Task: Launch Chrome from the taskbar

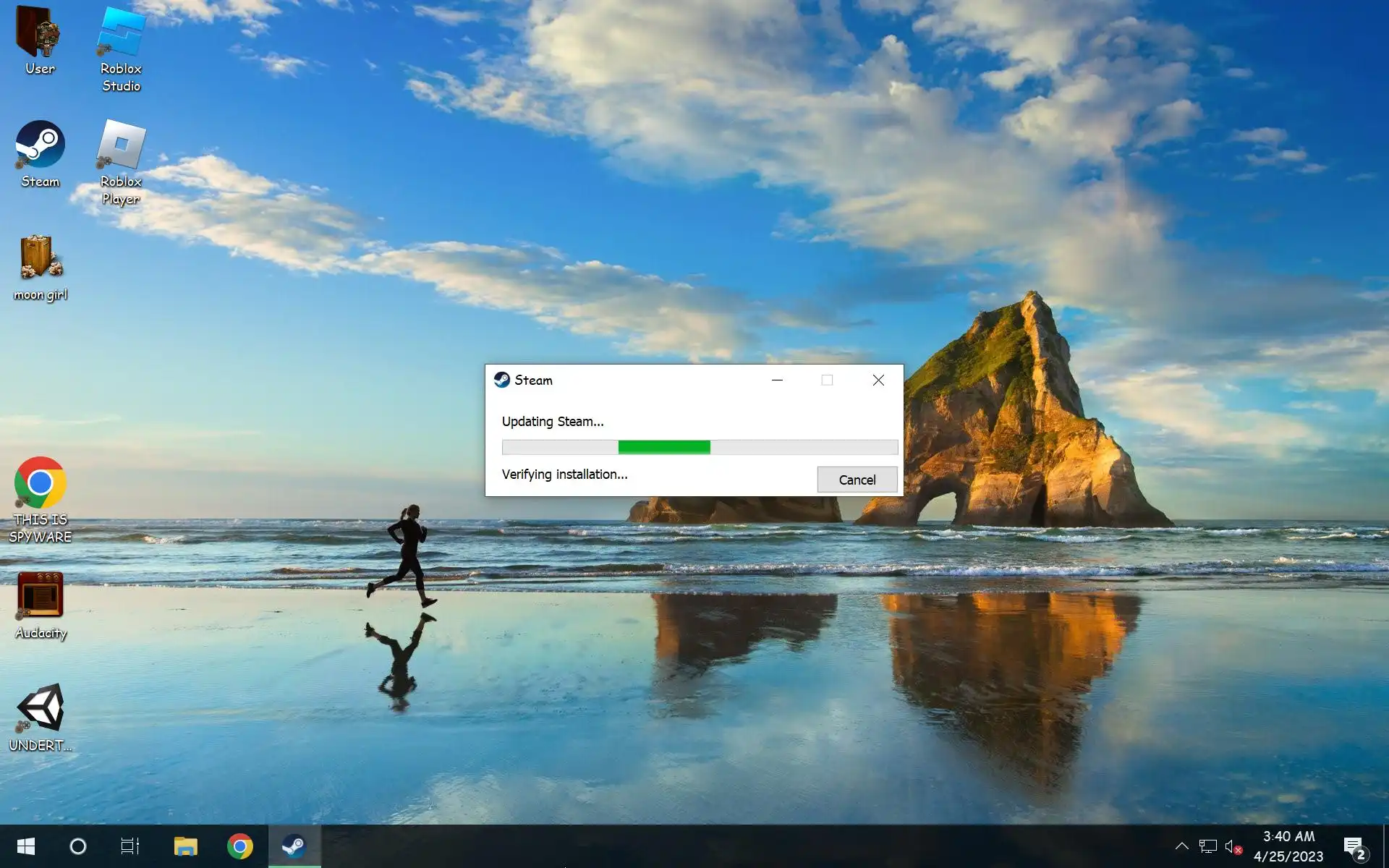Action: click(x=240, y=846)
